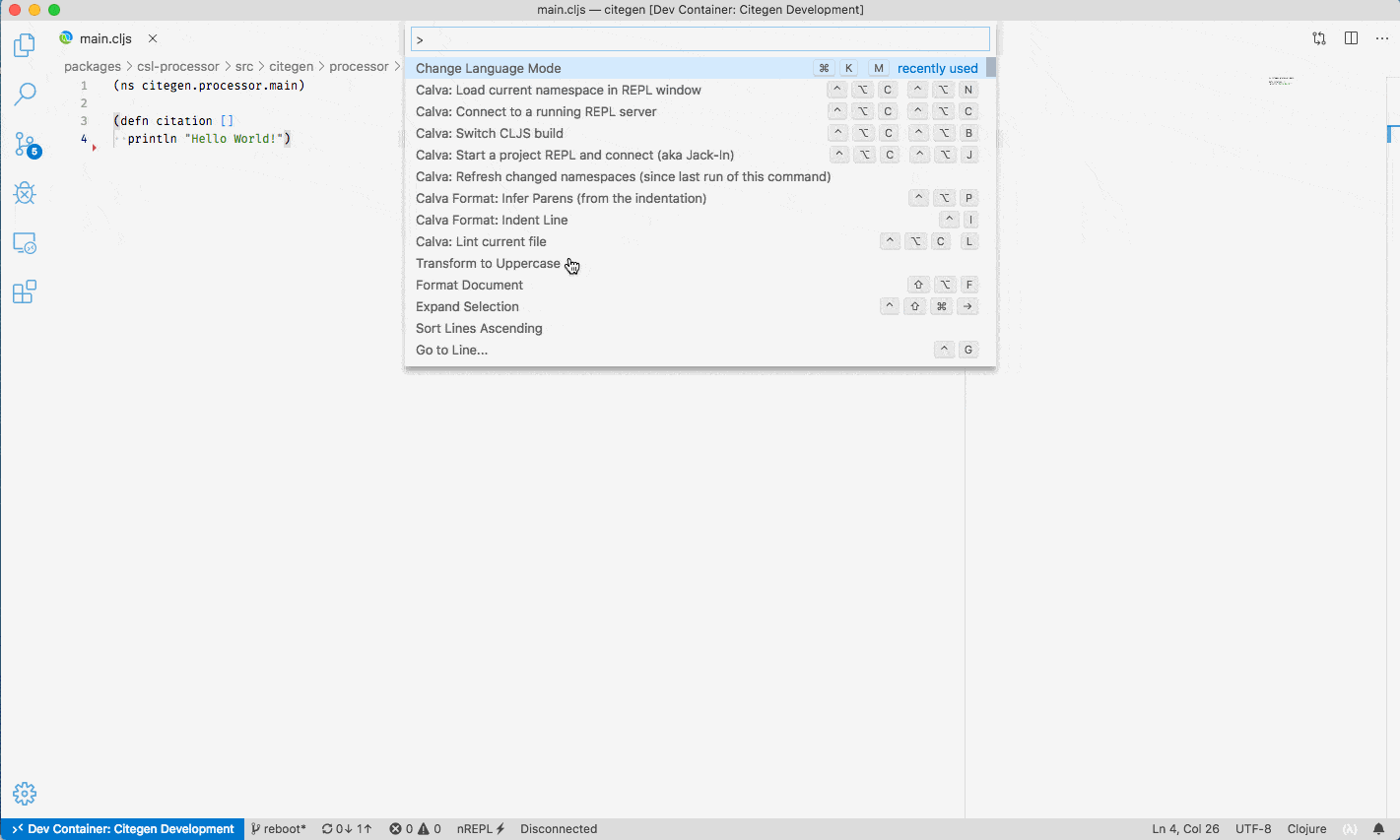Change the UTF-8 file encoding
The image size is (1400, 840).
1253,829
